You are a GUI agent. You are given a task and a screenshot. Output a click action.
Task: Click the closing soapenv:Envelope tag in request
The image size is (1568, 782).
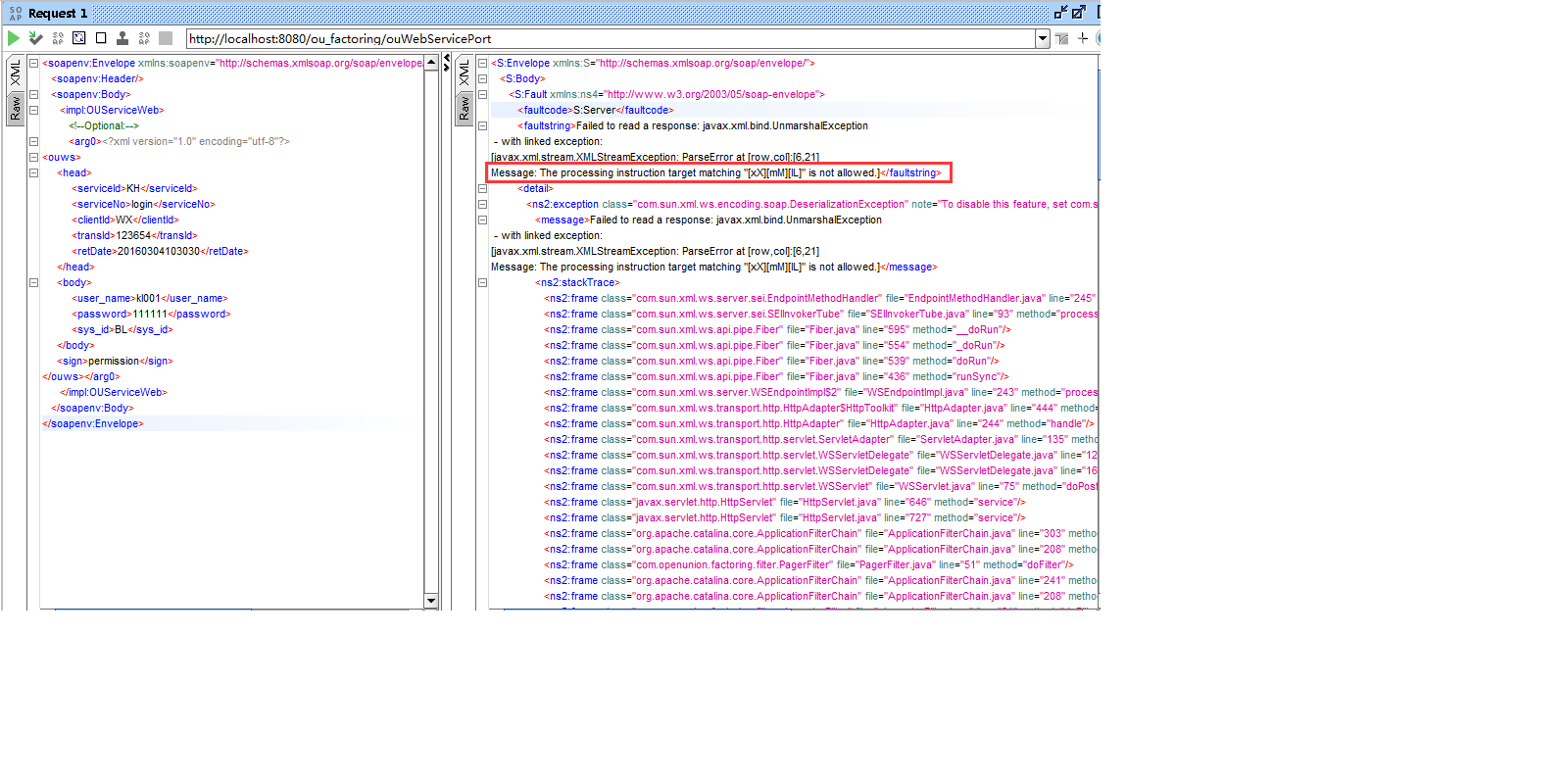[93, 423]
